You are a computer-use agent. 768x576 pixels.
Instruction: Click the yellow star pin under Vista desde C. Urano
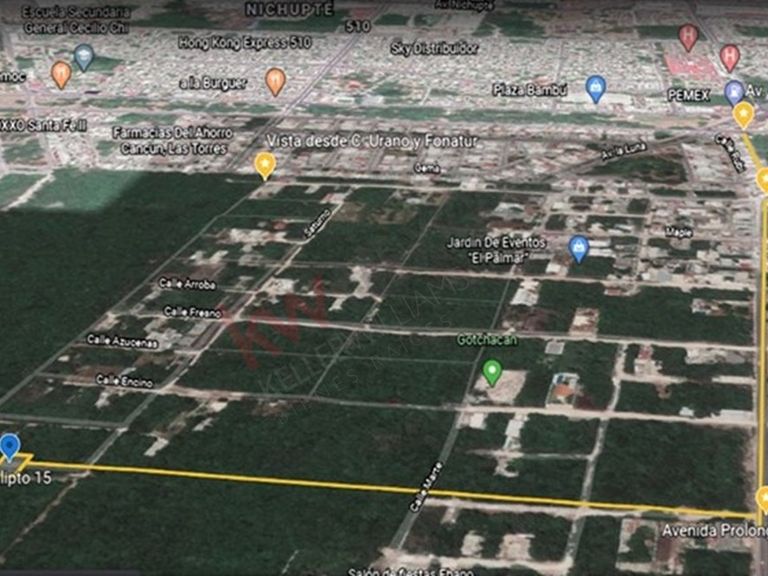[264, 166]
